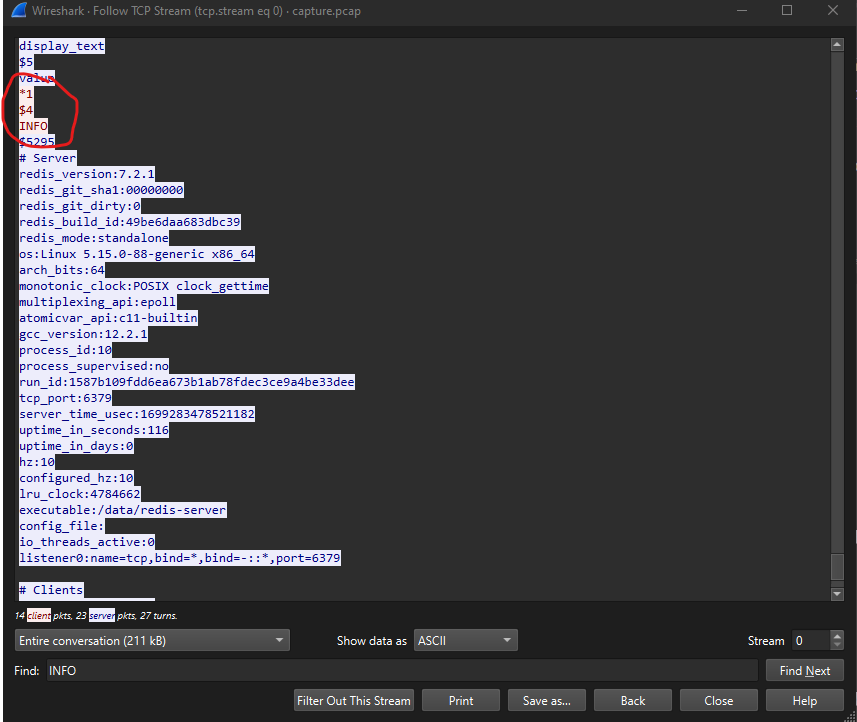This screenshot has width=857, height=722.
Task: Click the # Server section header
Action: (48, 158)
